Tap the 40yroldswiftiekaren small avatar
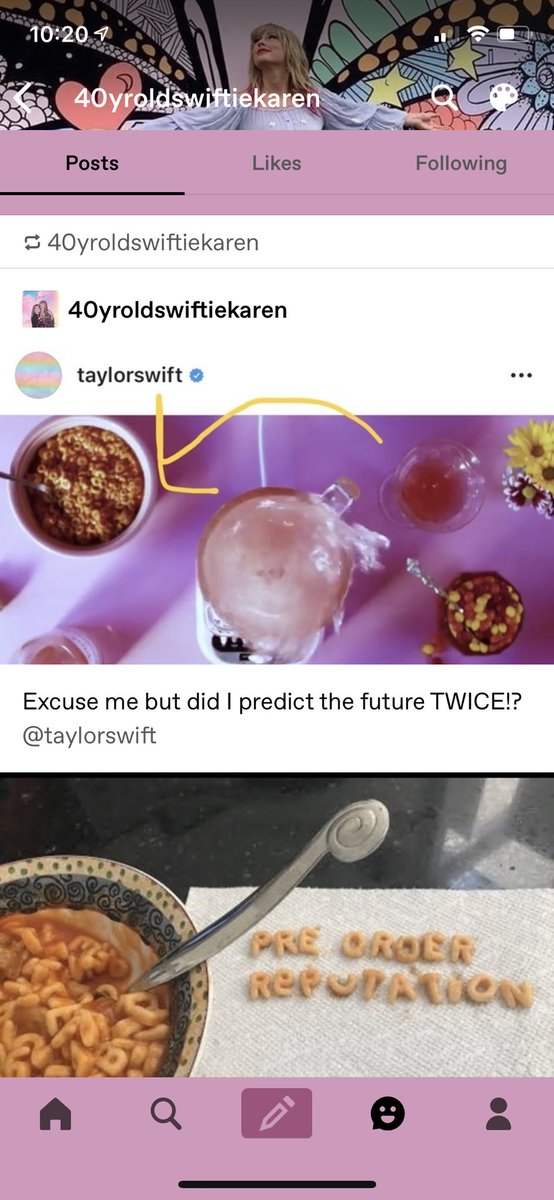The height and width of the screenshot is (1200, 554). pyautogui.click(x=40, y=309)
